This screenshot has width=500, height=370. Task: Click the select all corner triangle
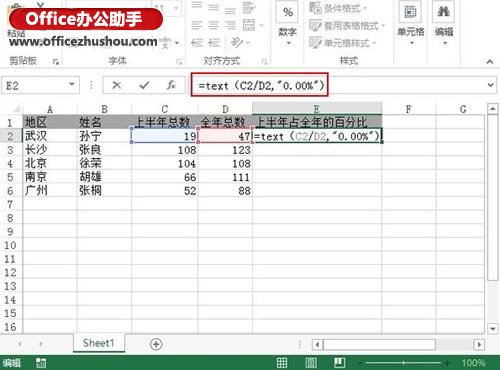[x=17, y=109]
